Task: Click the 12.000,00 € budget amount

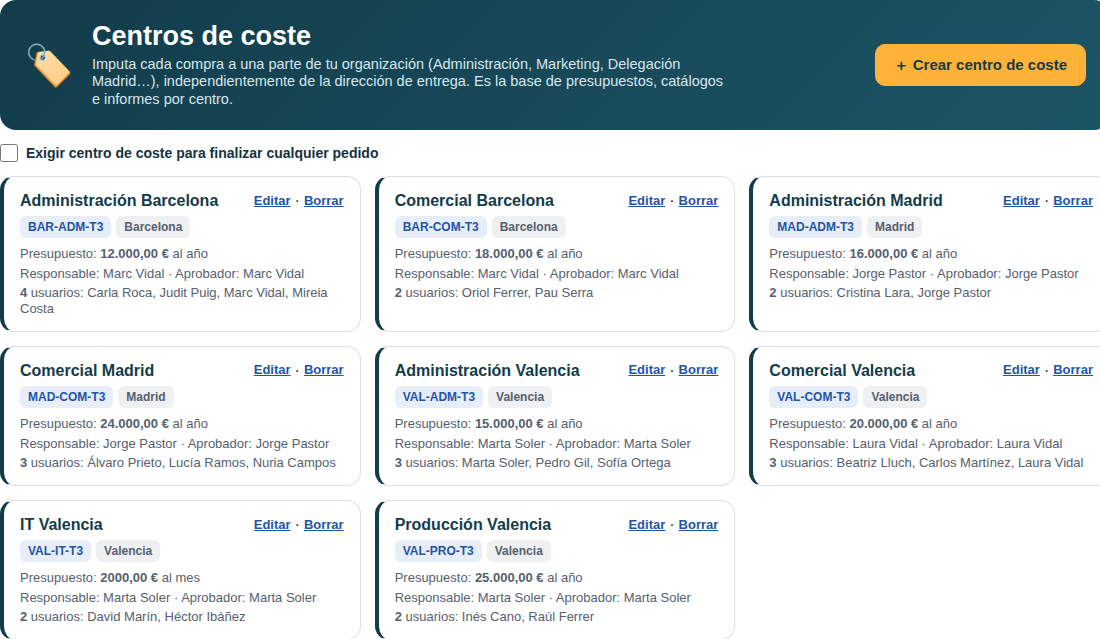Action: pos(135,254)
